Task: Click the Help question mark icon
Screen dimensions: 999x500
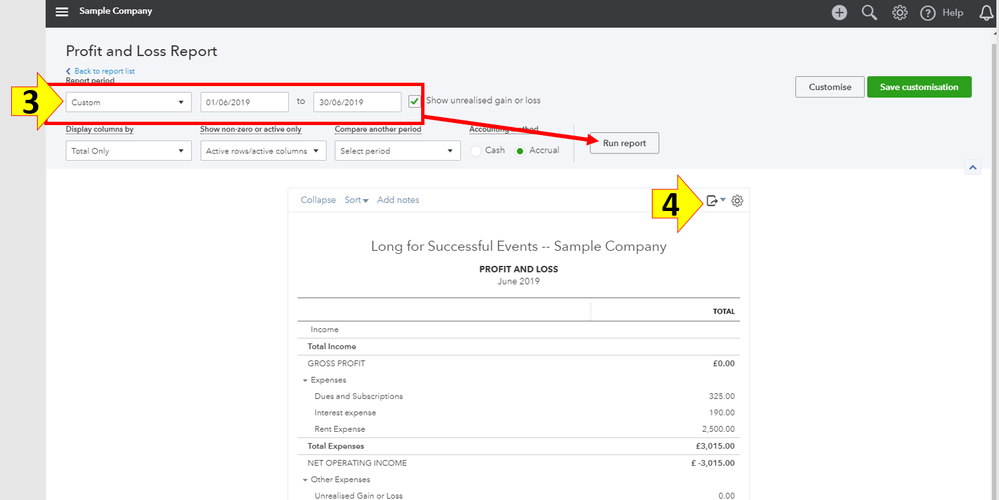Action: 928,12
